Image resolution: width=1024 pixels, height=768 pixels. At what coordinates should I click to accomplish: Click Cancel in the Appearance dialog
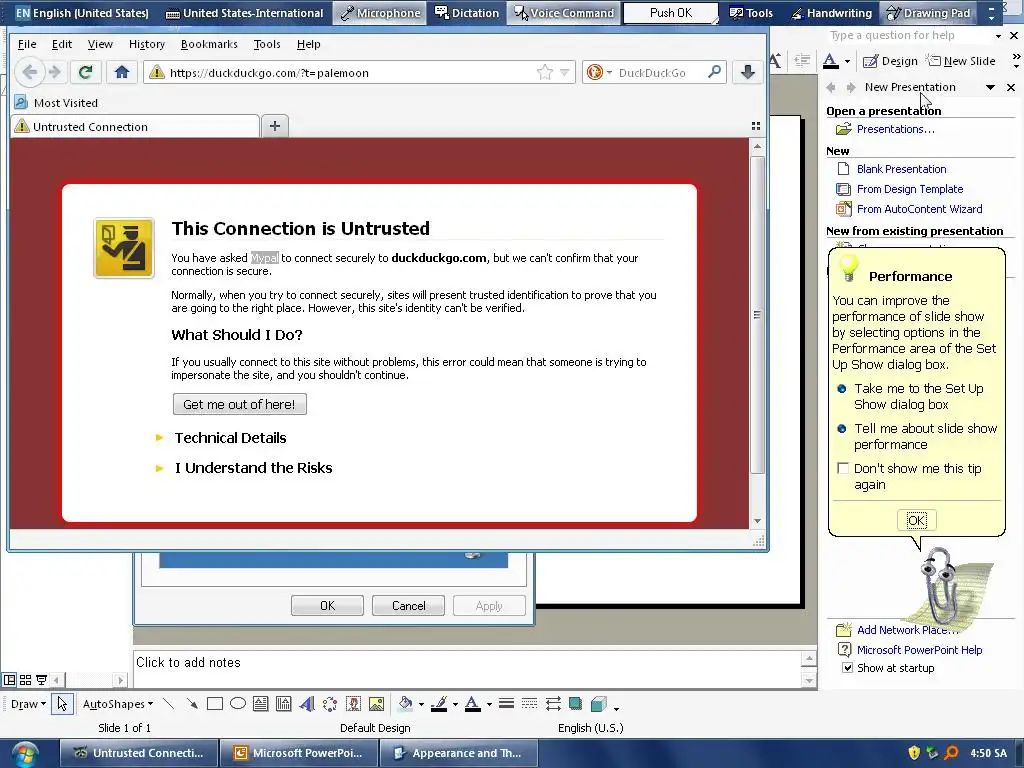tap(408, 605)
